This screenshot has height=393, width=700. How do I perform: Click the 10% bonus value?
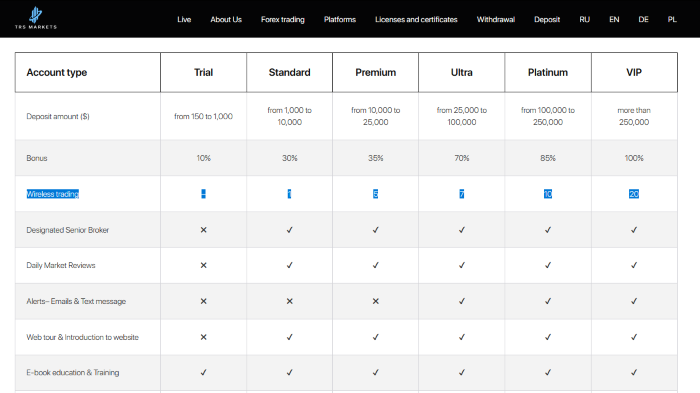(x=204, y=158)
